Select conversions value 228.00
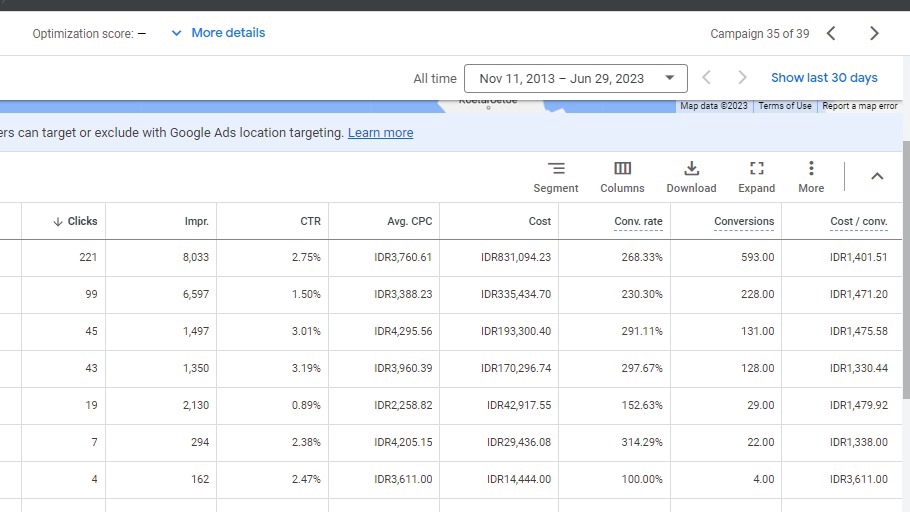This screenshot has height=512, width=910. [x=757, y=294]
